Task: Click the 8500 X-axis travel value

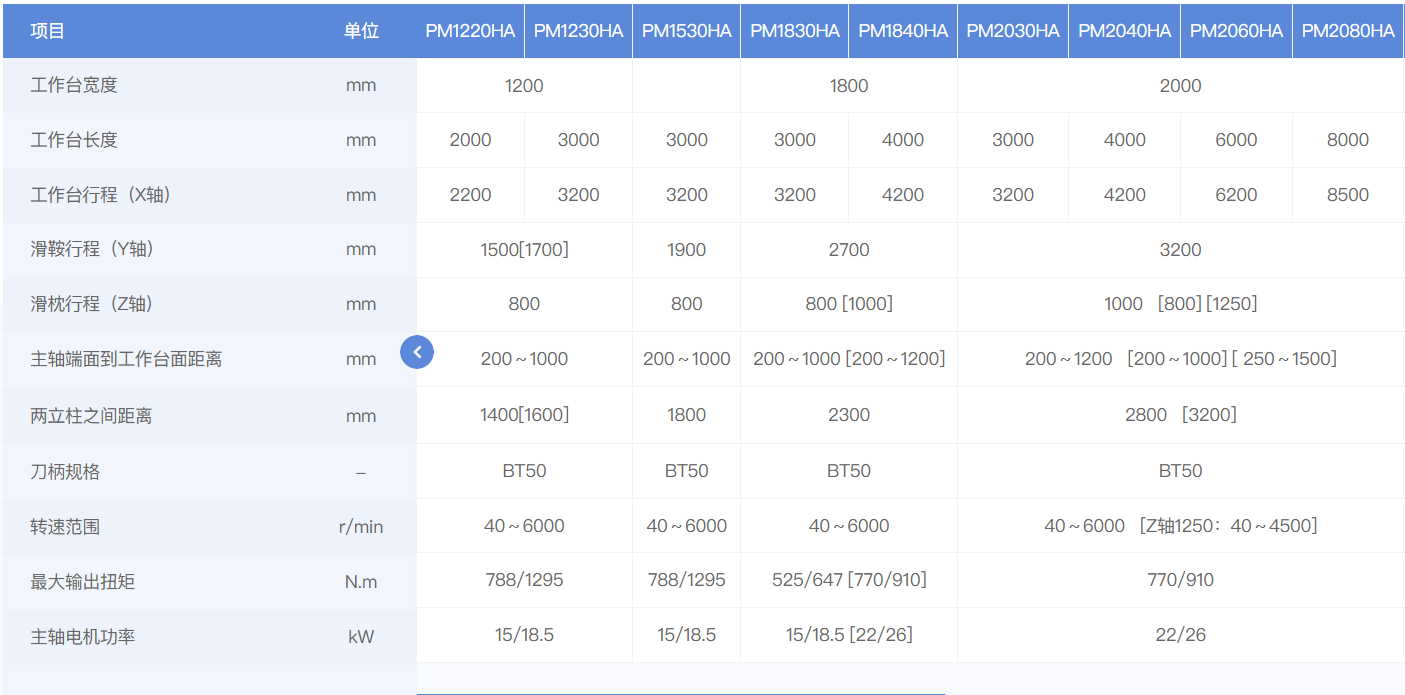Action: [x=1348, y=195]
